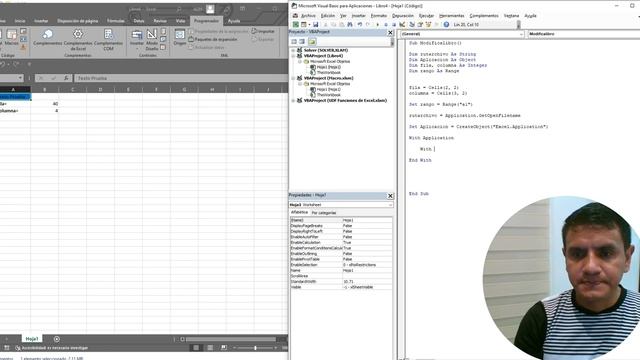Click the Excel formula bar text field
640x360 pixels.
coord(181,78)
